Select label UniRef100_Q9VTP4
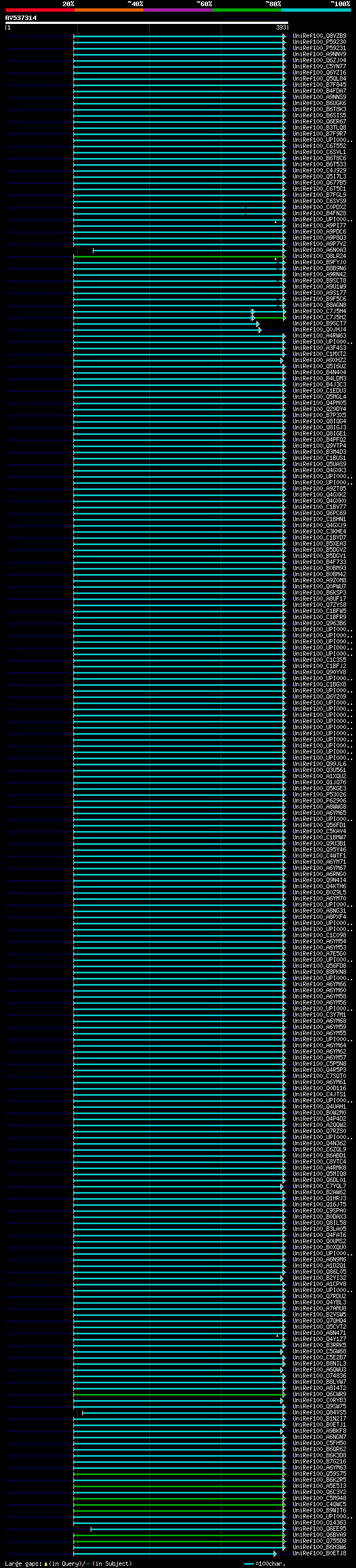 (x=319, y=446)
